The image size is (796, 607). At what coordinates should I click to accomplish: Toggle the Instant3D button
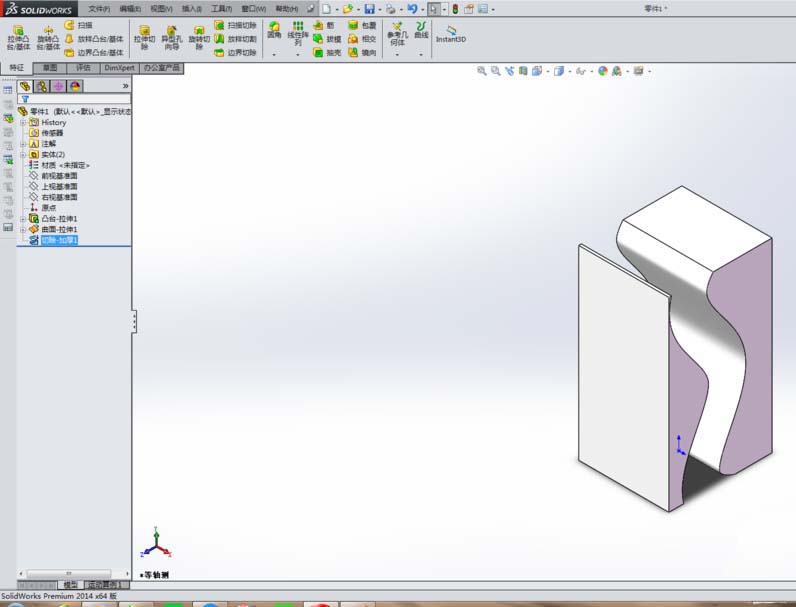click(451, 35)
